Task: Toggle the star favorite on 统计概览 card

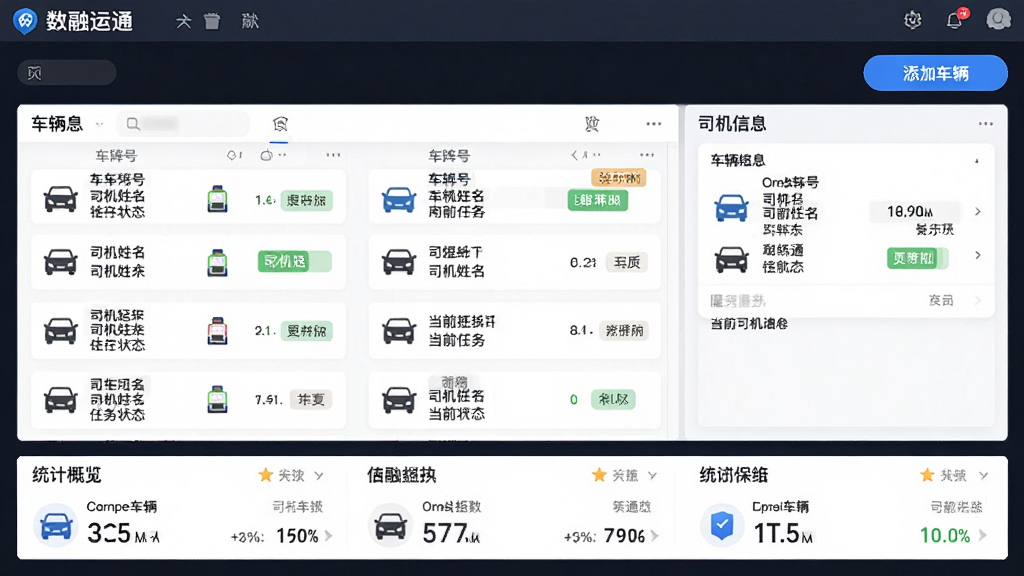Action: point(265,475)
